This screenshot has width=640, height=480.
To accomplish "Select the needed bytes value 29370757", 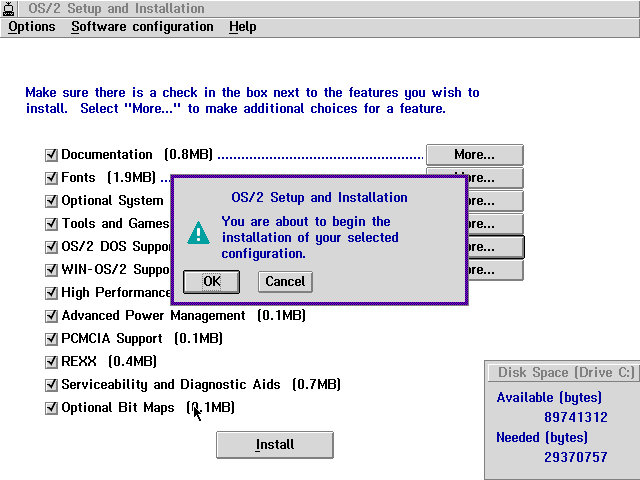I will tap(576, 457).
